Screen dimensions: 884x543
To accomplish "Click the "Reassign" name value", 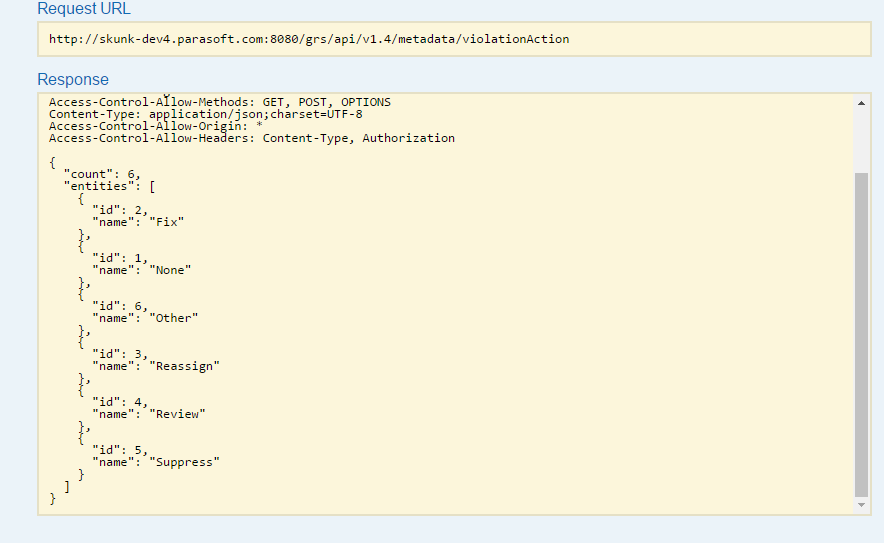I will pyautogui.click(x=184, y=366).
